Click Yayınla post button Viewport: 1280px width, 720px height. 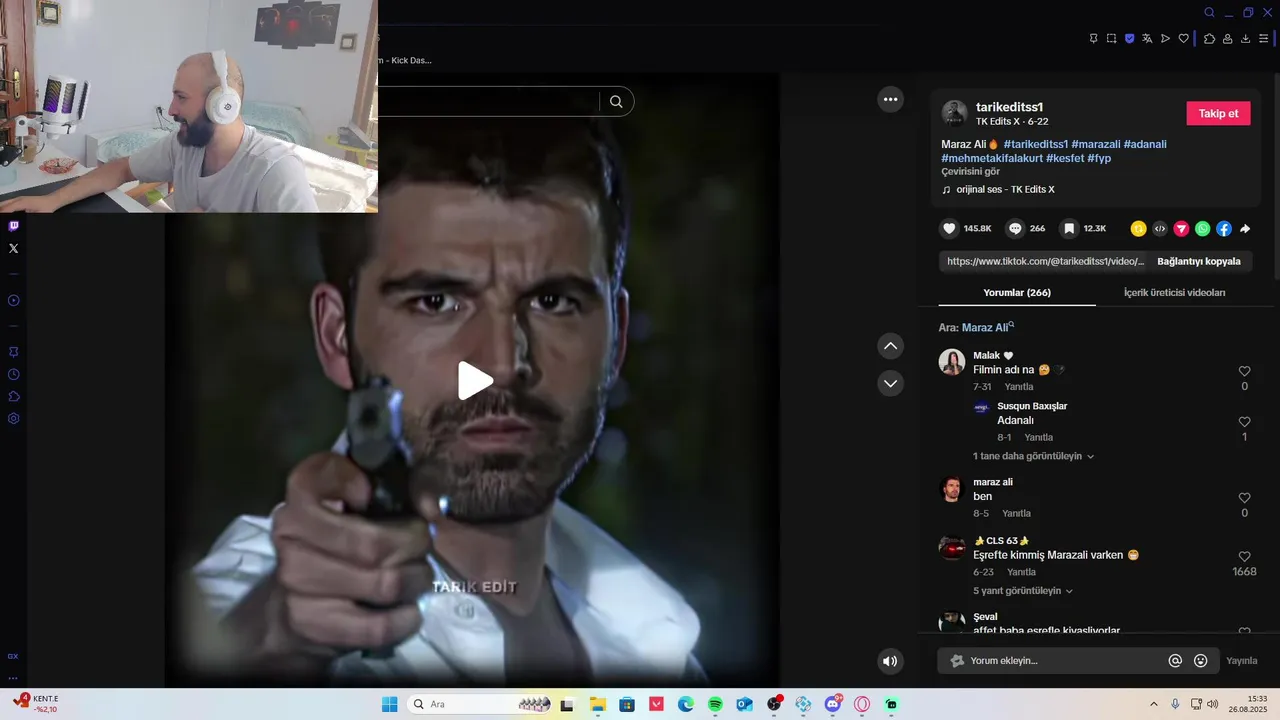(1242, 661)
